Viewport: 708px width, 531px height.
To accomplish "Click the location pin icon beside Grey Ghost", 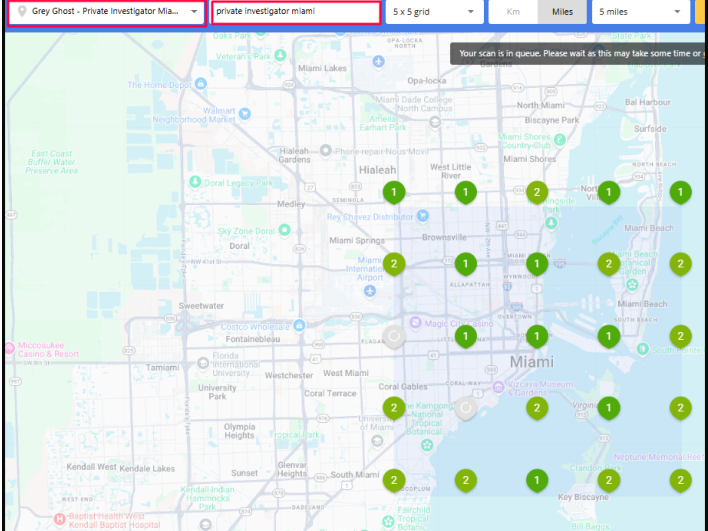I will 22,11.
